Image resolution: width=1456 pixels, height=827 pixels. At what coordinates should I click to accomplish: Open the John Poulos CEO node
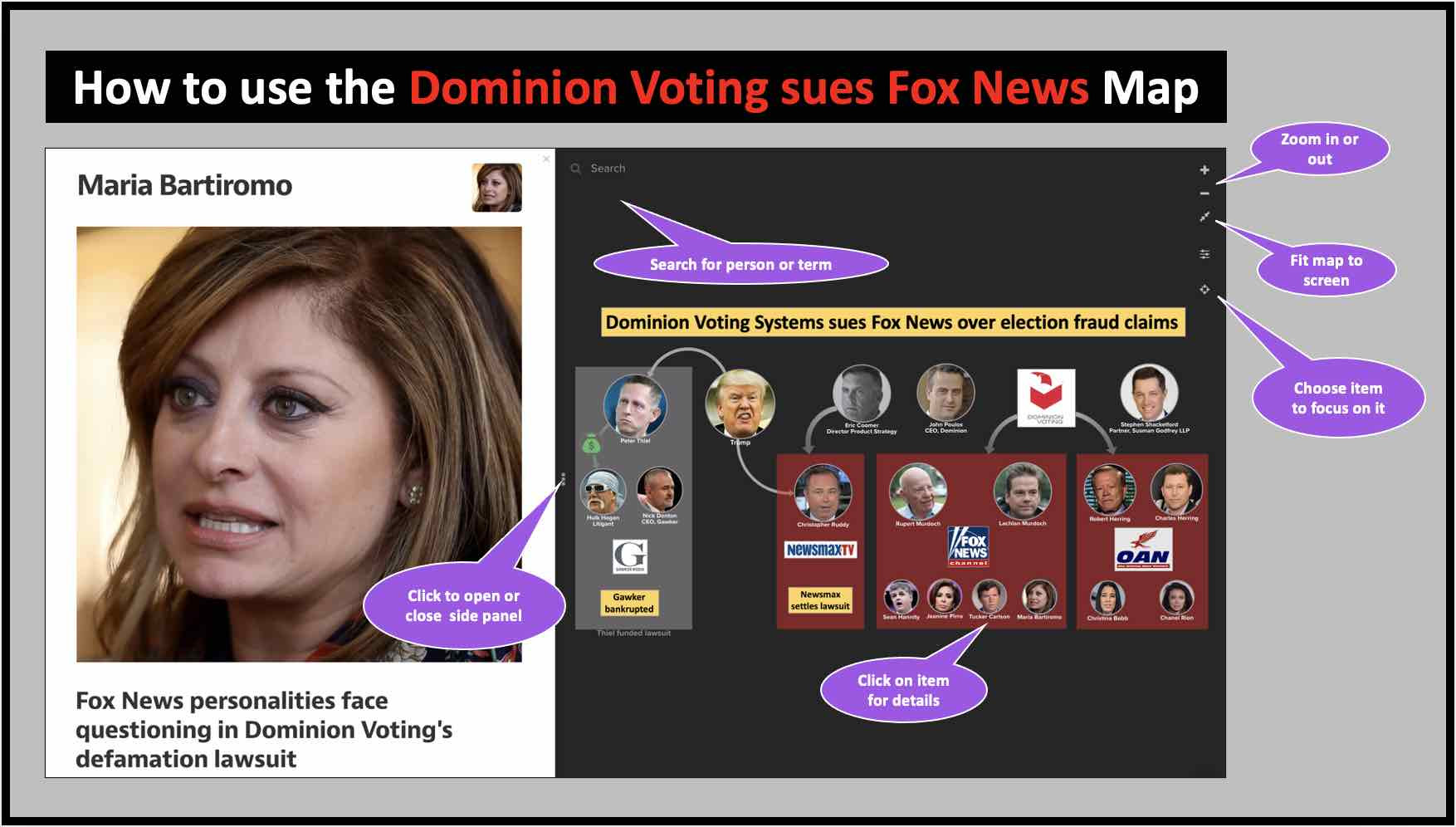[945, 393]
